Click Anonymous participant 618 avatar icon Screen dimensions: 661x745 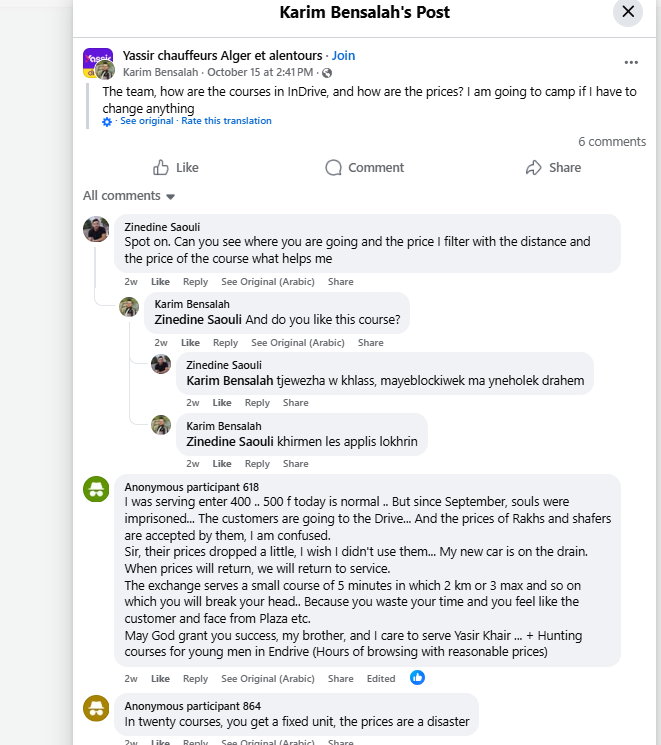tap(96, 488)
